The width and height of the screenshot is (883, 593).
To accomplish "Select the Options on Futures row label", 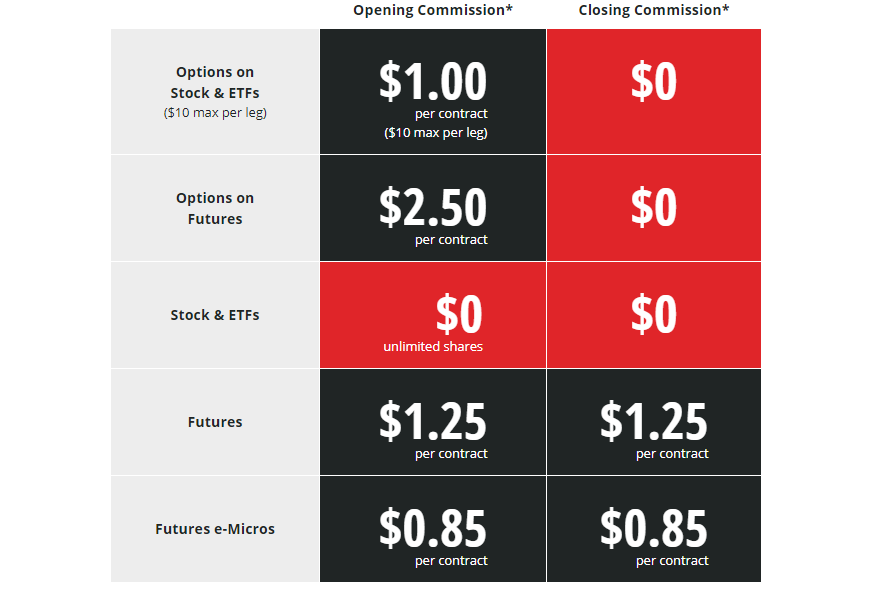I will point(215,208).
